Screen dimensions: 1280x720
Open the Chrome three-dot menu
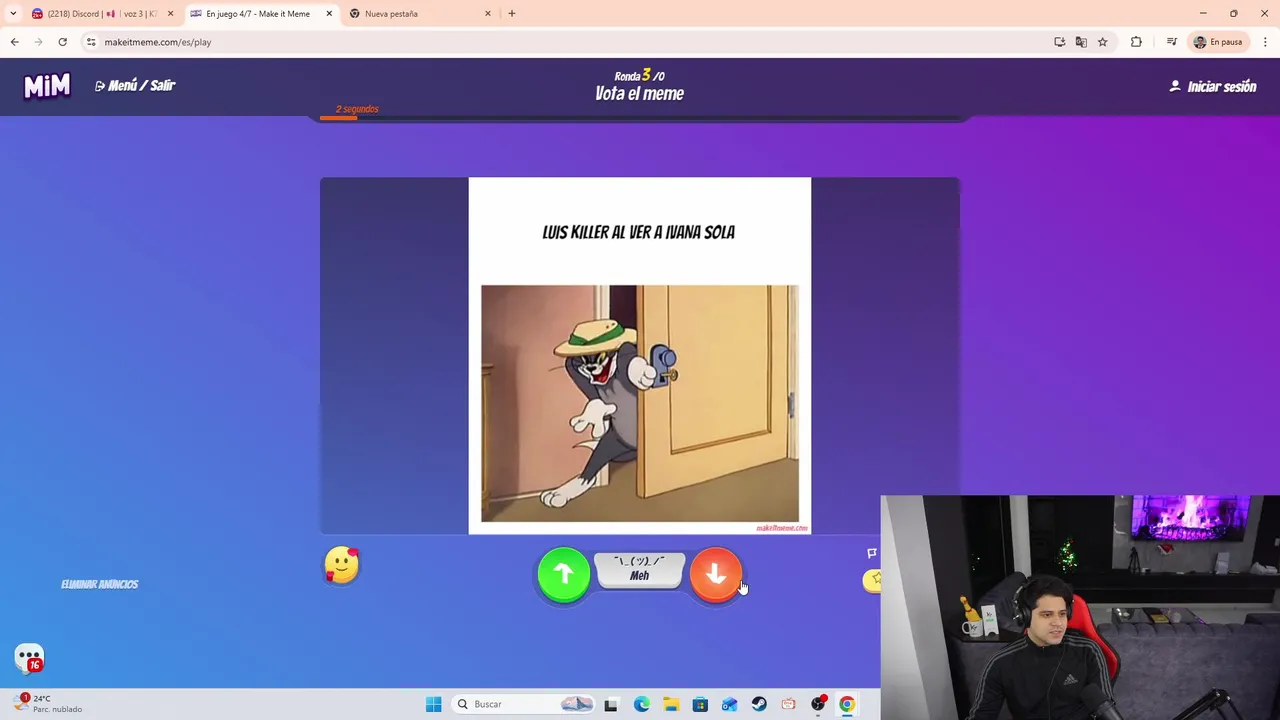pos(1266,42)
